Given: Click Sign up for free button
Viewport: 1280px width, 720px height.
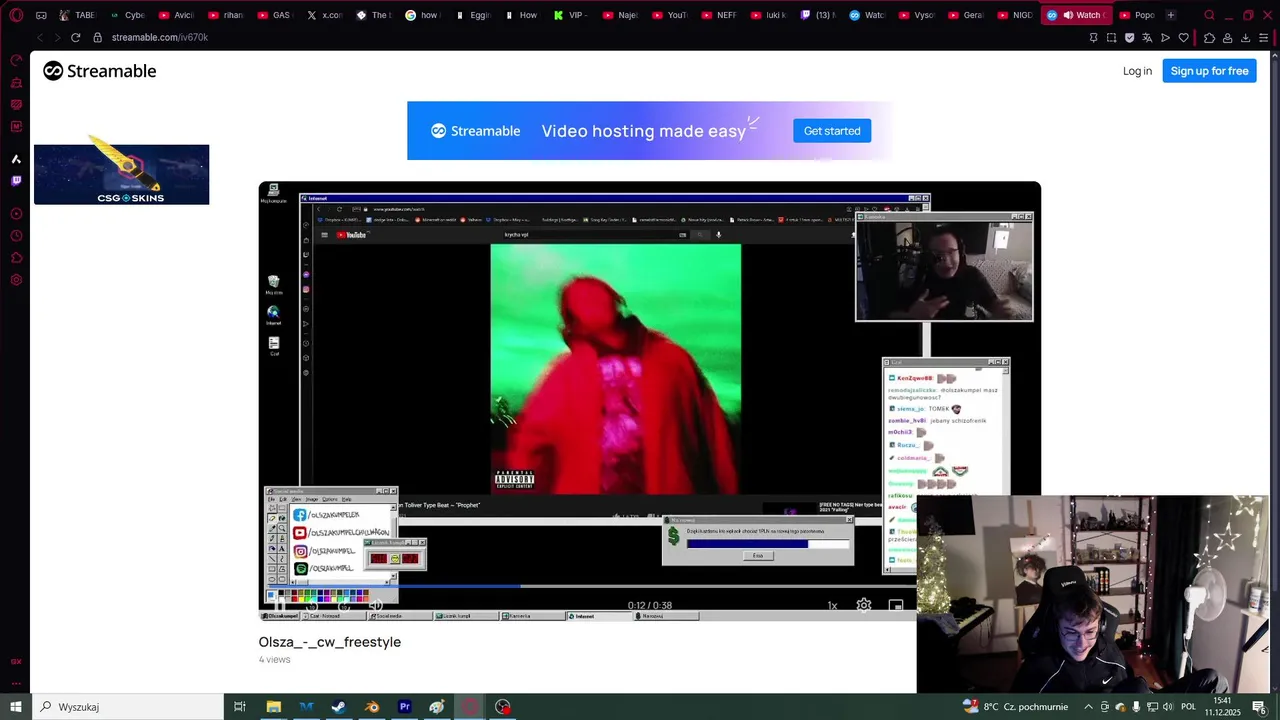Looking at the screenshot, I should coord(1209,71).
